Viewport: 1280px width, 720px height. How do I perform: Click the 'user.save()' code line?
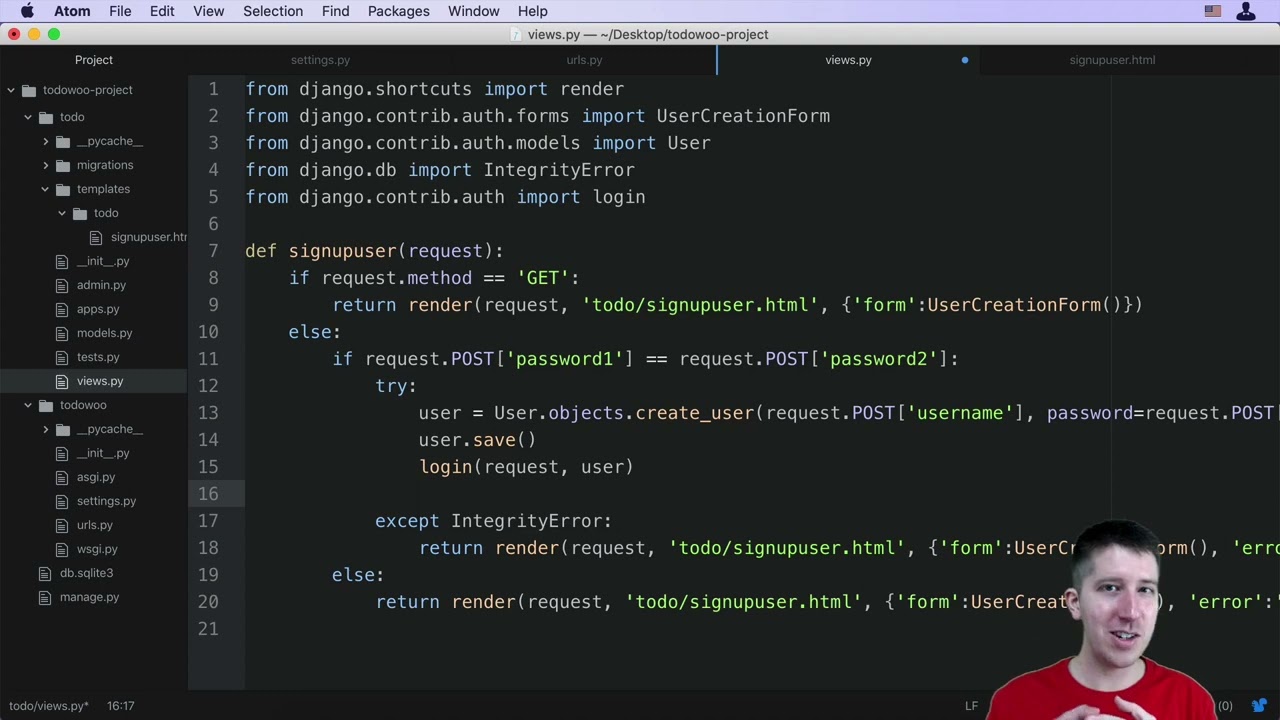point(477,440)
